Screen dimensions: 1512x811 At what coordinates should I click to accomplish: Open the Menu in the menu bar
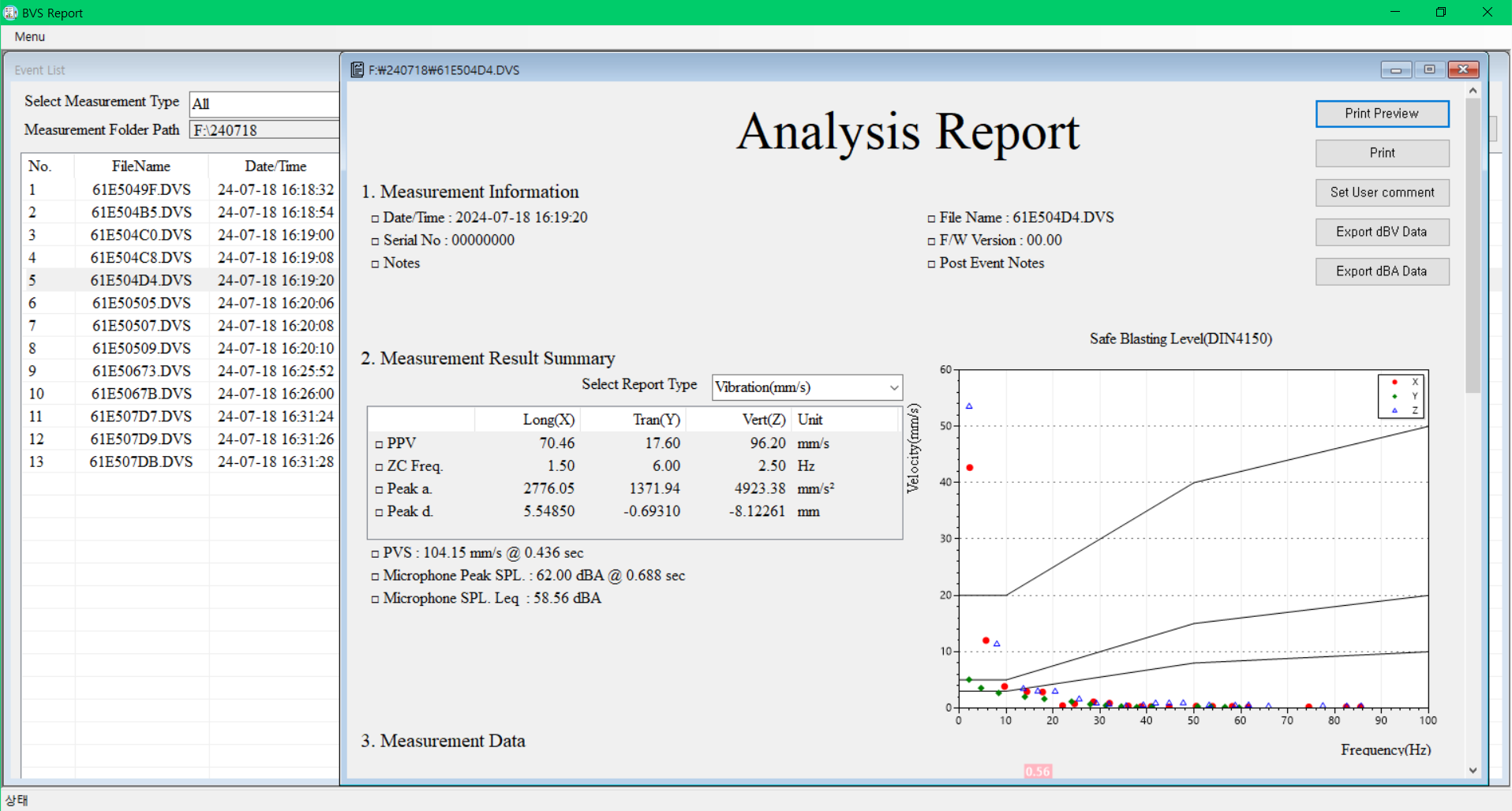click(30, 37)
